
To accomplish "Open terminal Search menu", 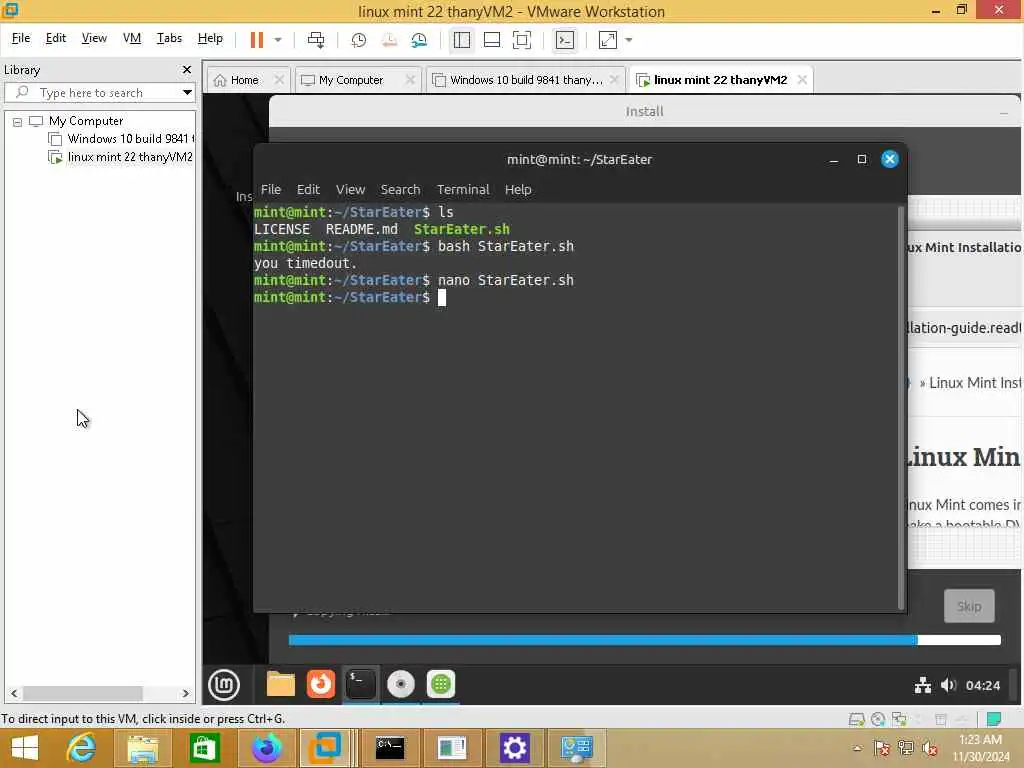I will (400, 189).
